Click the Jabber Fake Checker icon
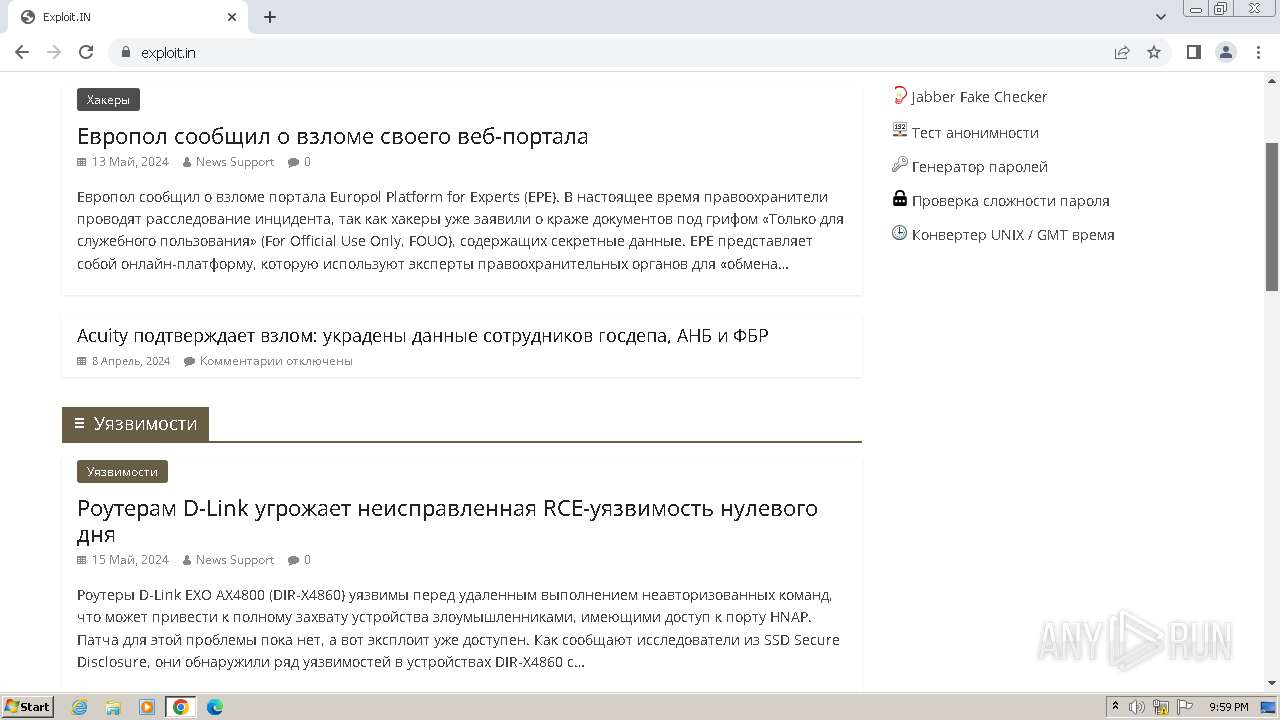The height and width of the screenshot is (720, 1280). (x=899, y=96)
